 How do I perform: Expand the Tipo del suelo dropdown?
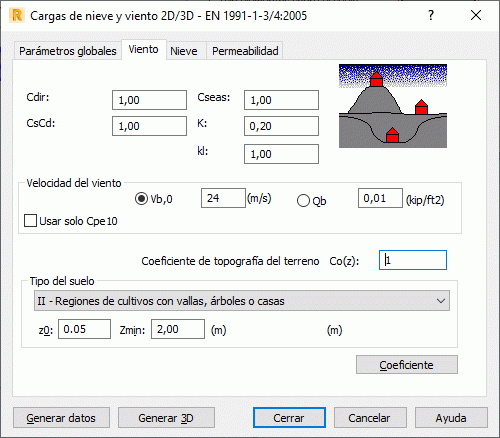[x=242, y=301]
